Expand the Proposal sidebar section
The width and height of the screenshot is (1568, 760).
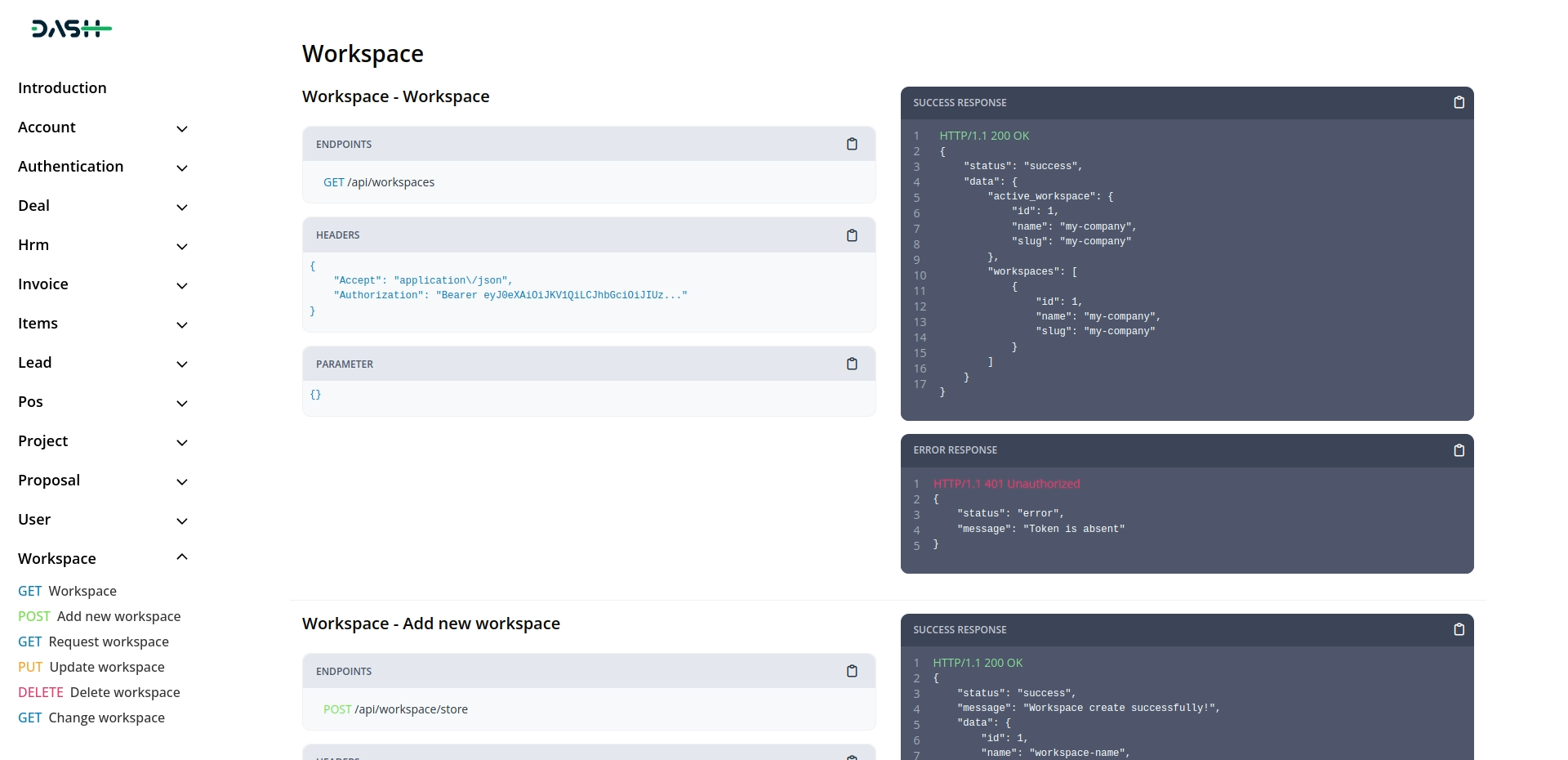coord(182,481)
